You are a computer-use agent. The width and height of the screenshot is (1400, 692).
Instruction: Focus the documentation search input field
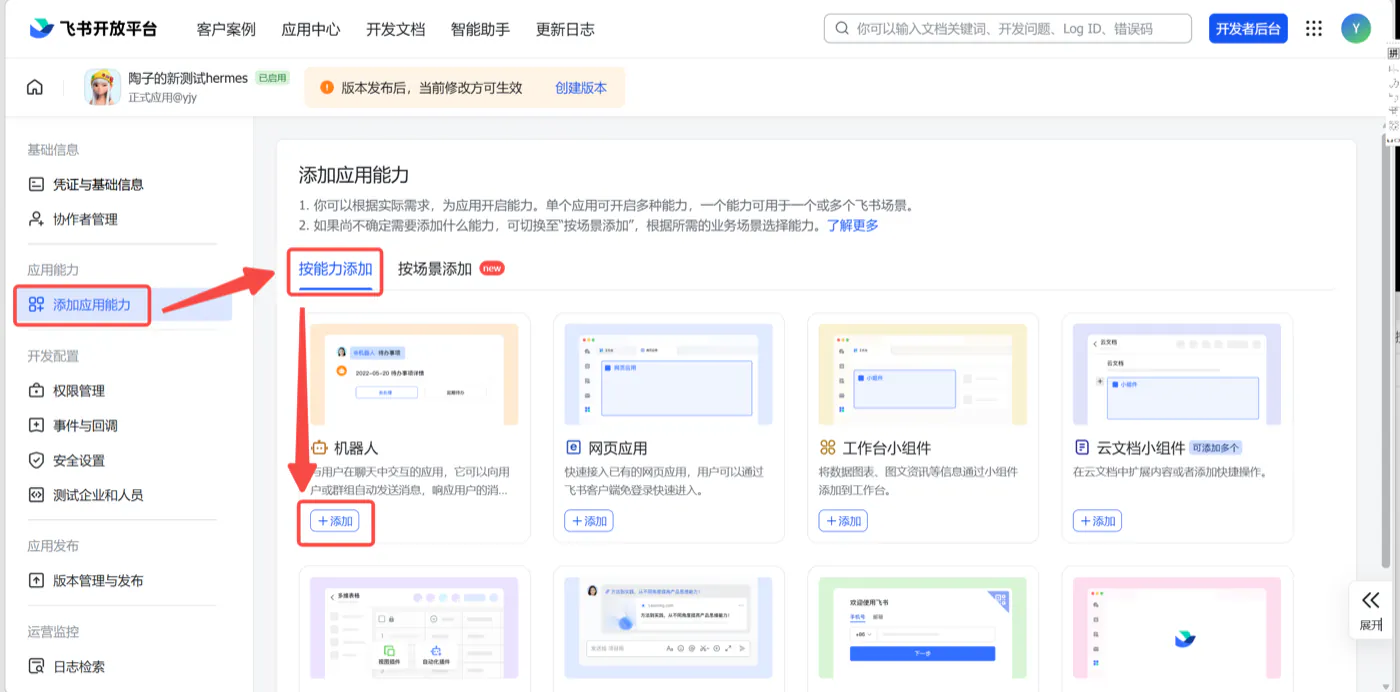[x=1008, y=28]
